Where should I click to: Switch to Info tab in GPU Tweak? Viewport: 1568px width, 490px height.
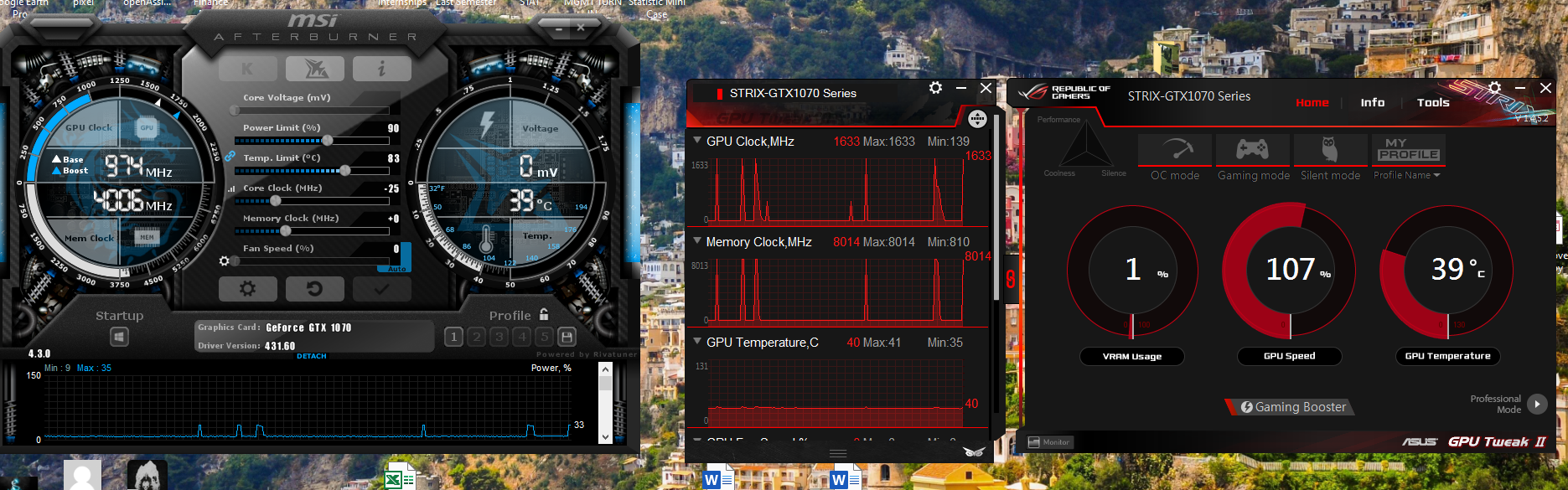coord(1373,102)
